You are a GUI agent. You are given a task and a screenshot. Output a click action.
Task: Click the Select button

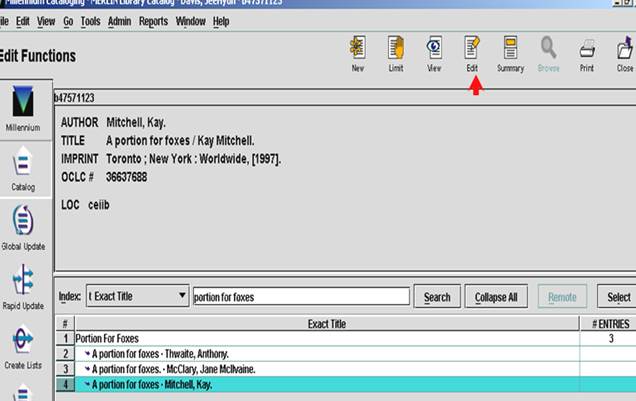click(618, 297)
